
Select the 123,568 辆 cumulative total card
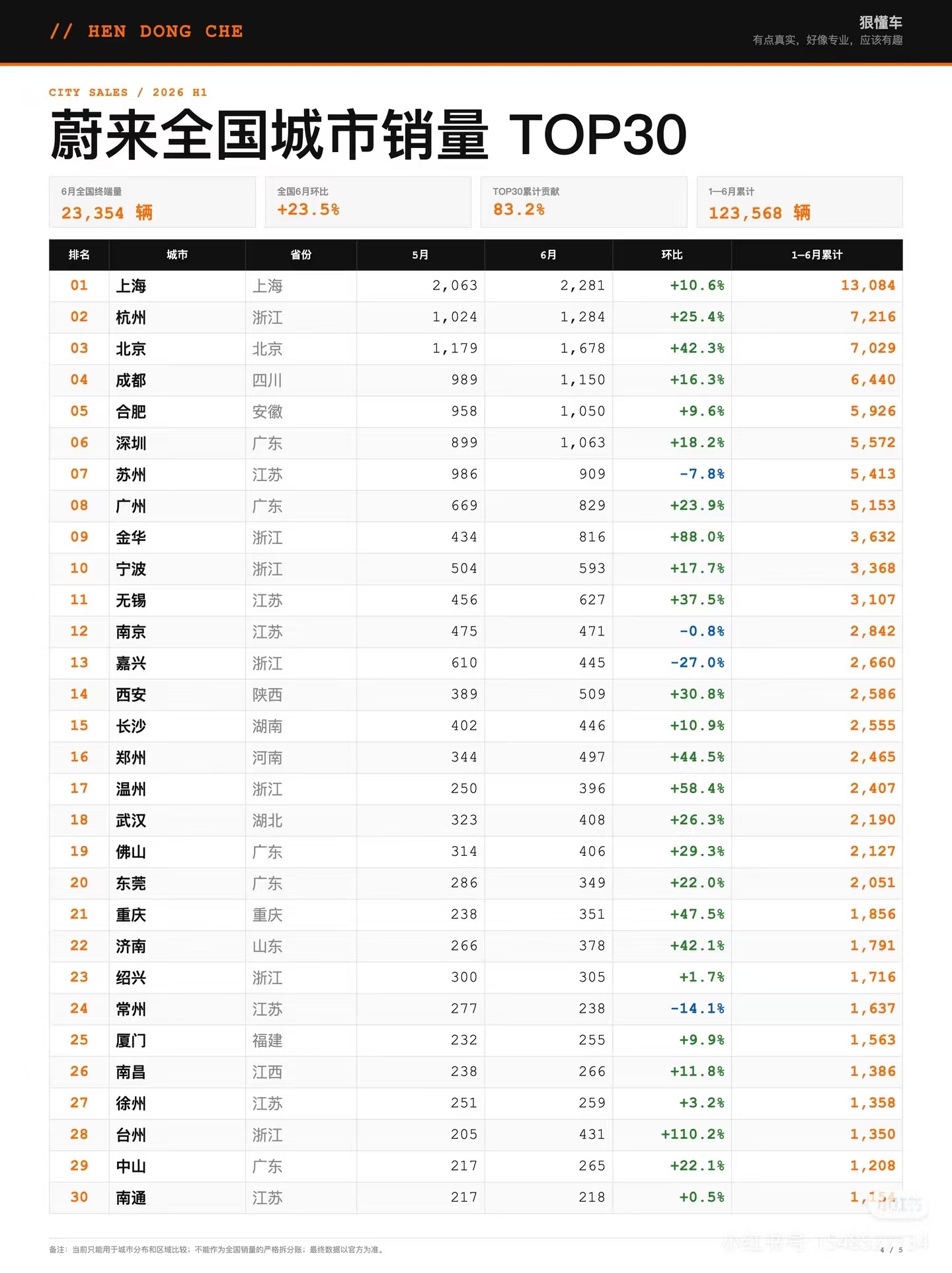coord(799,202)
